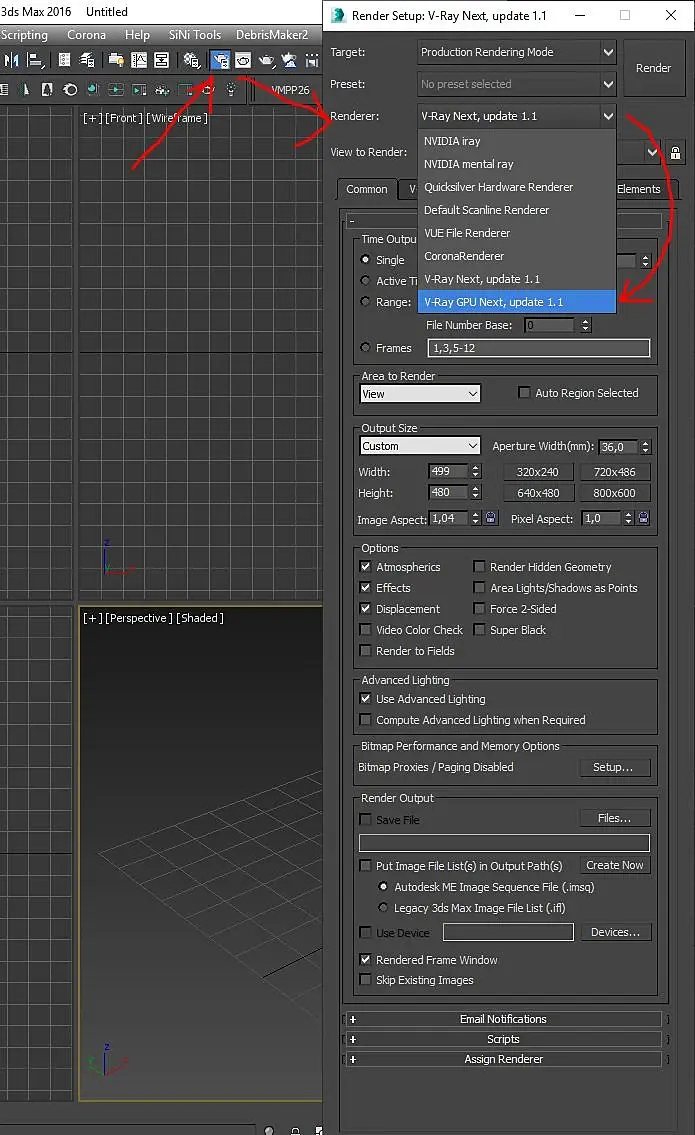Switch to the Elements tab

pyautogui.click(x=639, y=189)
